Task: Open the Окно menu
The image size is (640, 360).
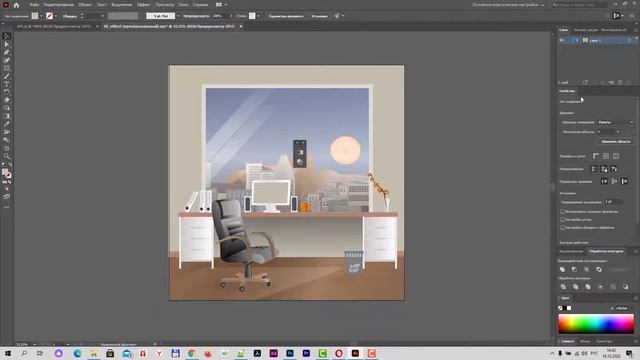Action: click(183, 5)
